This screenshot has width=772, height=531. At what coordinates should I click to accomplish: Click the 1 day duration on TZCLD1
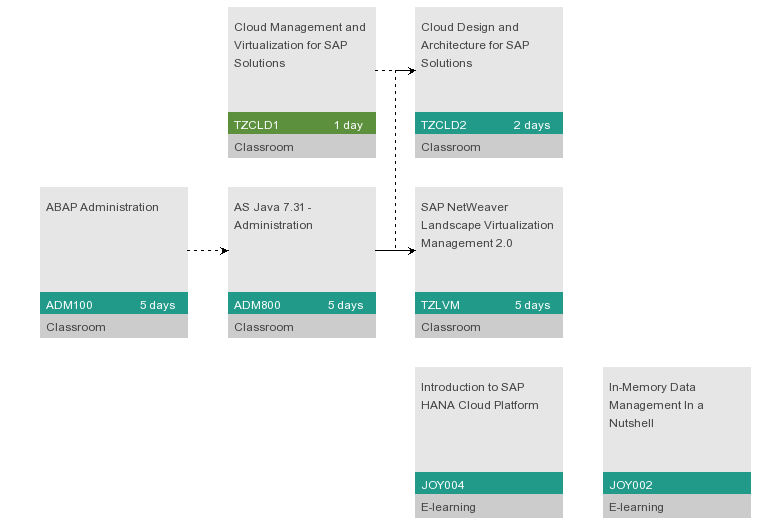[348, 125]
